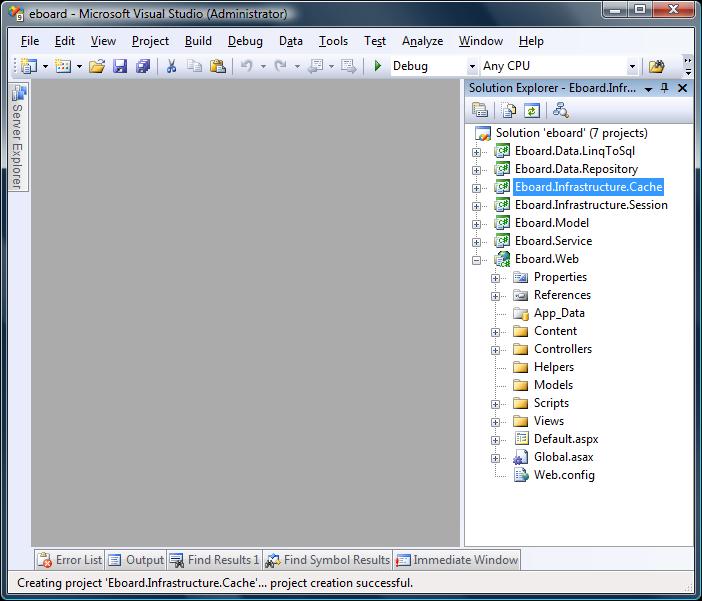Open the Tools menu

333,41
